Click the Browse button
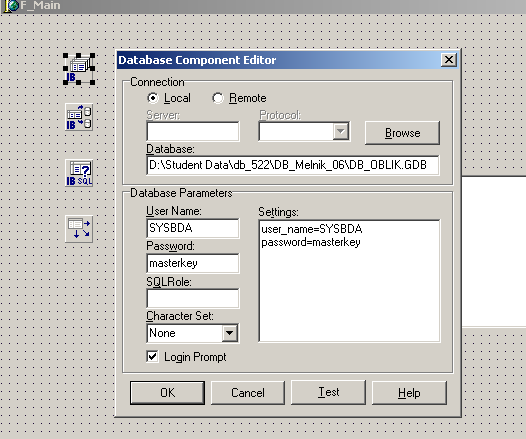This screenshot has height=439, width=526. (402, 133)
